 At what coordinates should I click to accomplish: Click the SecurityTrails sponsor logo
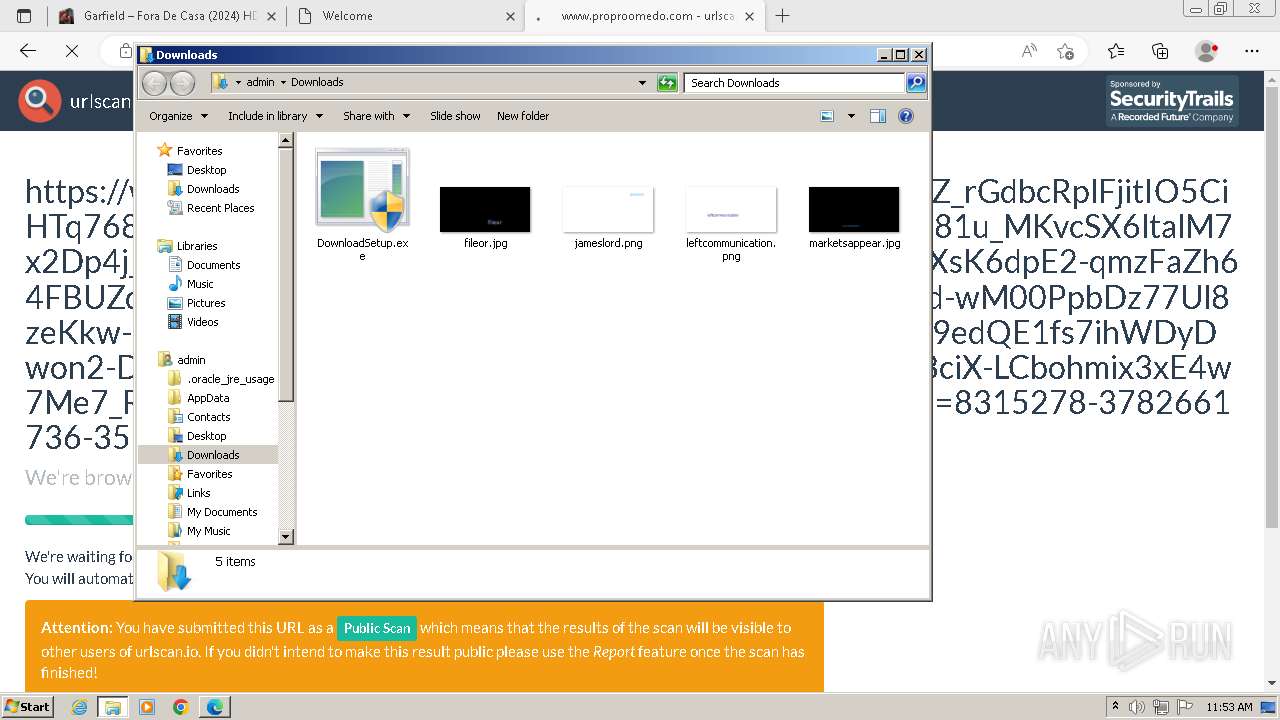pos(1171,101)
